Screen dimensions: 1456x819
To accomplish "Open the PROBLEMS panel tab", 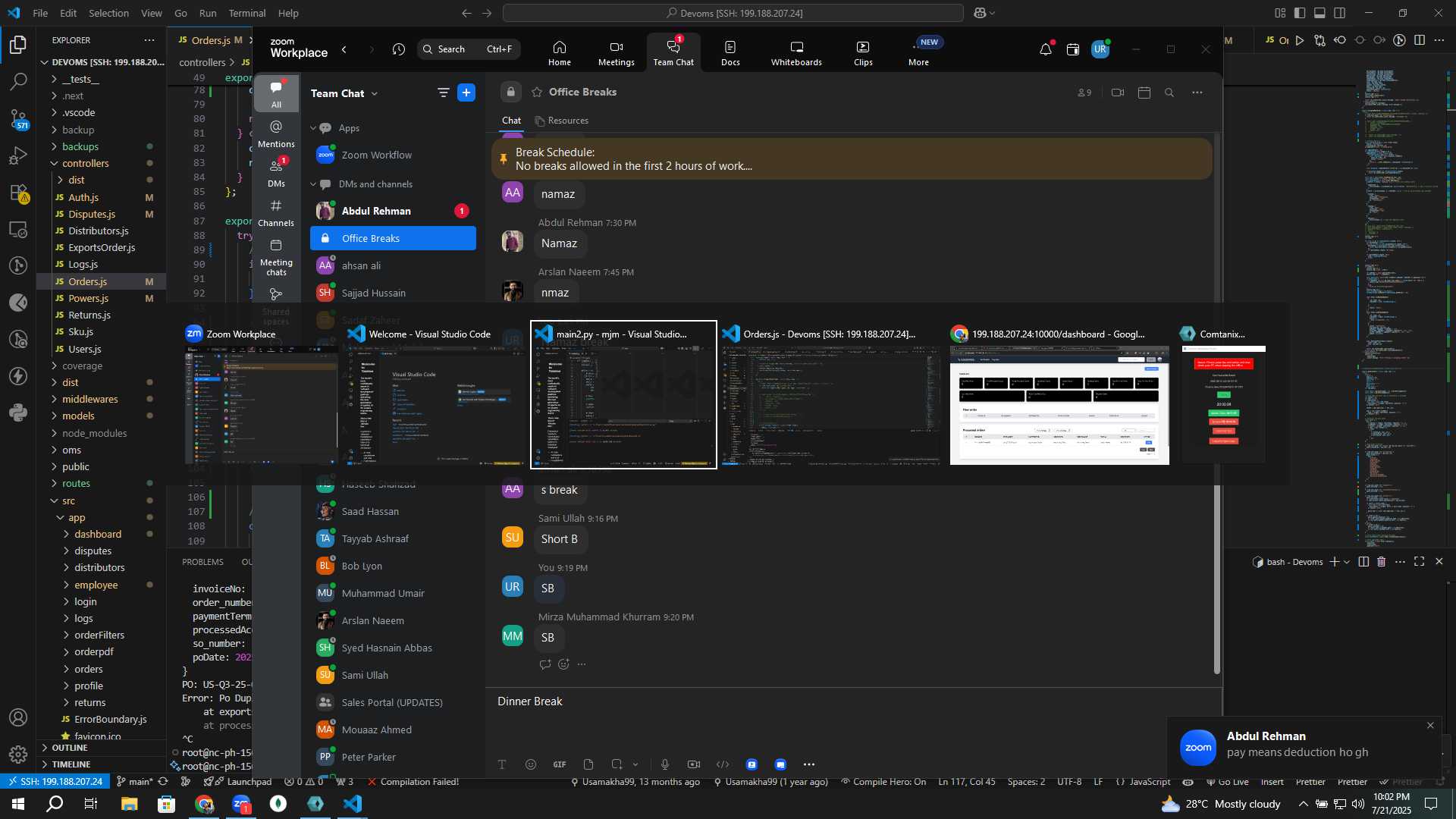I will [x=202, y=562].
